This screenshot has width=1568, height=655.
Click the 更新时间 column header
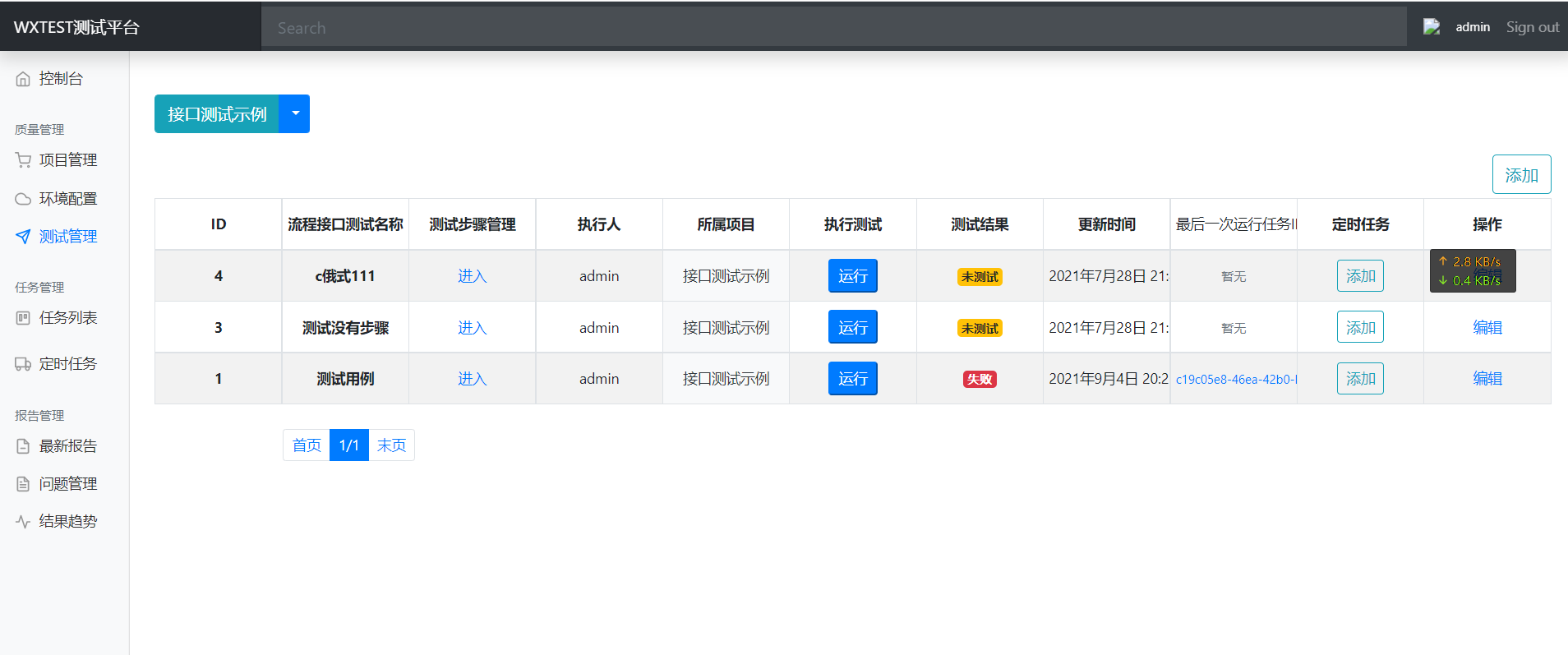[1106, 224]
